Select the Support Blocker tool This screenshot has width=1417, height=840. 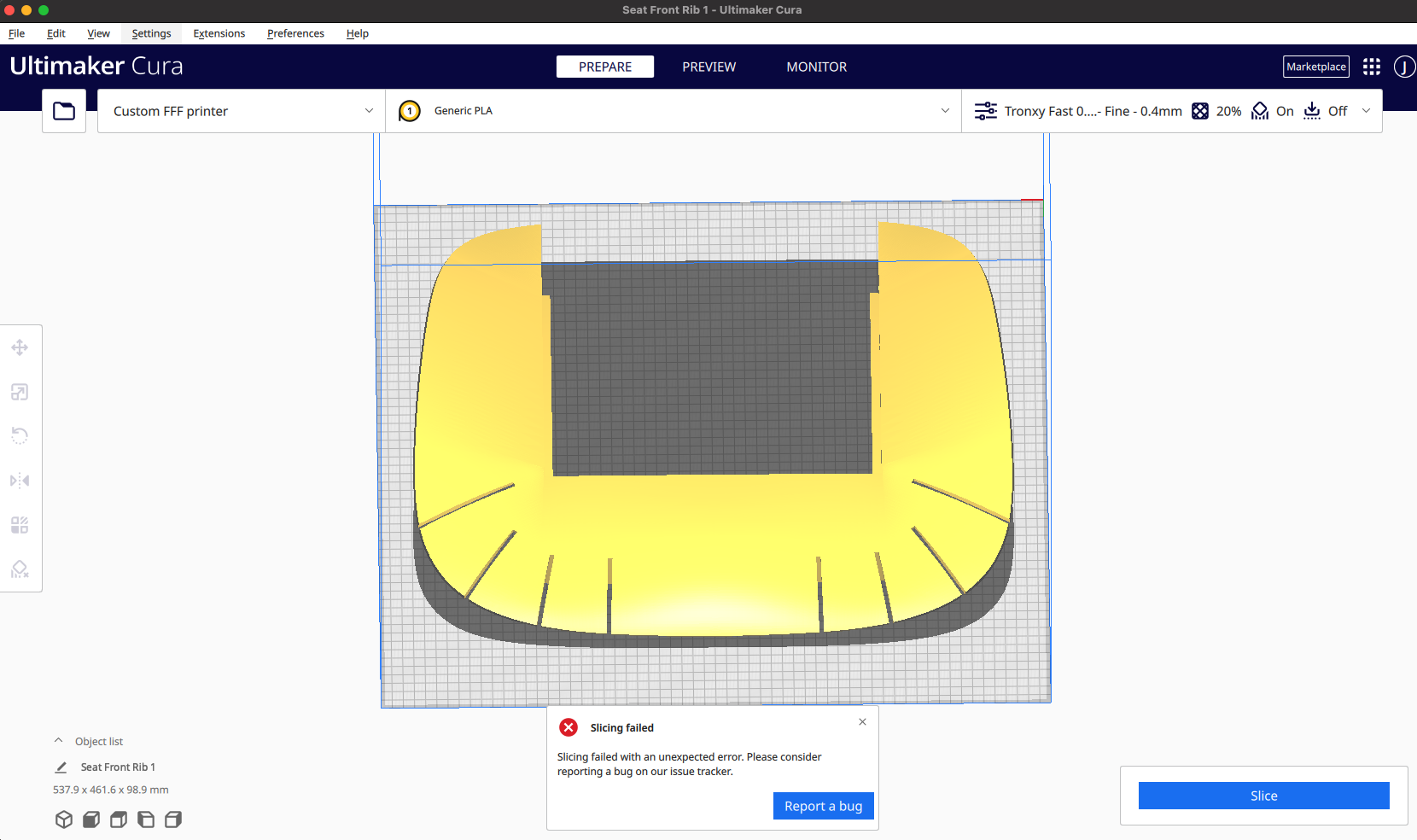[20, 569]
